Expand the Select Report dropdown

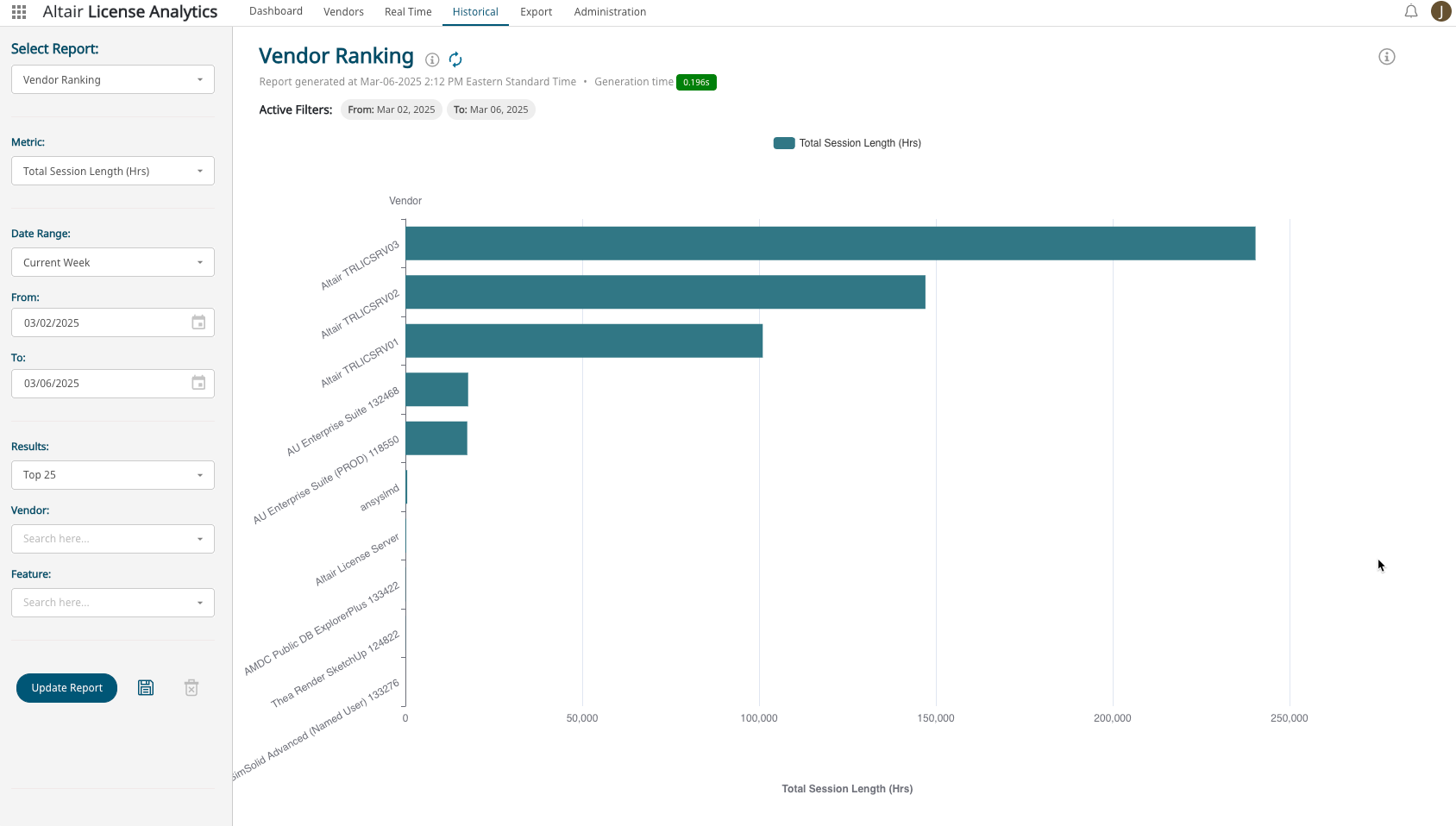[112, 79]
